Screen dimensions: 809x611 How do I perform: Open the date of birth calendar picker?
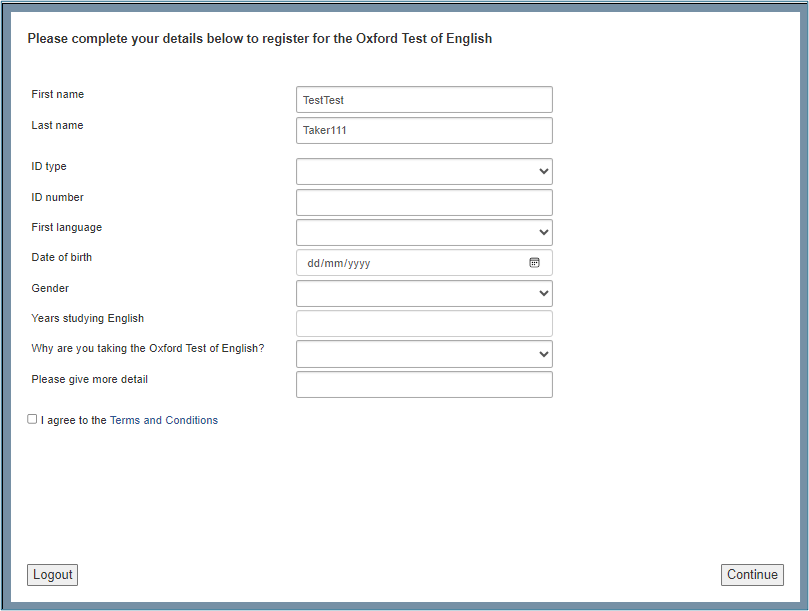[x=534, y=263]
